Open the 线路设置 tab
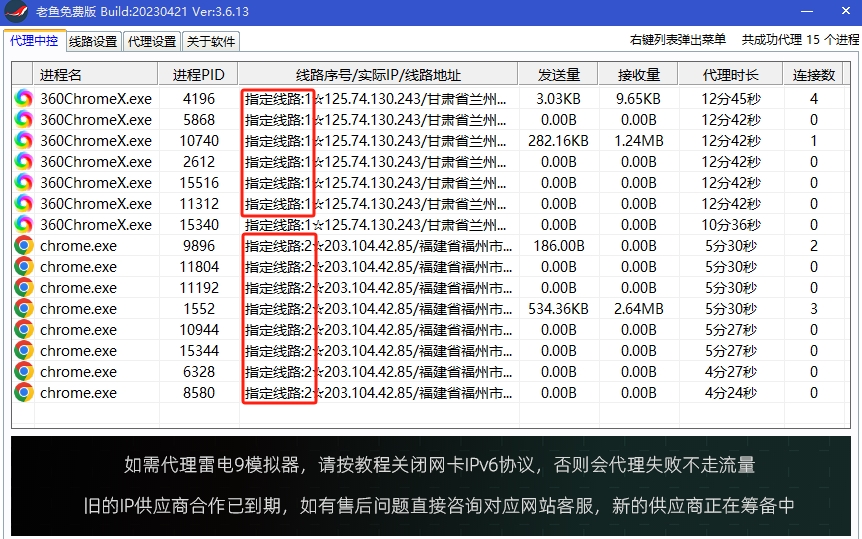862x539 pixels. tap(93, 42)
